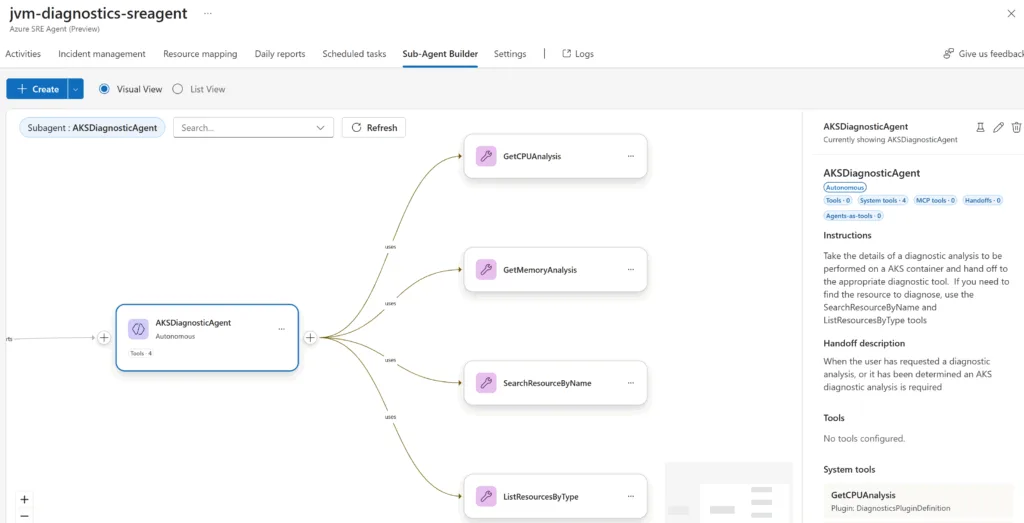Open the Incident management tab
Screen dimensions: 1024x523
click(x=102, y=54)
